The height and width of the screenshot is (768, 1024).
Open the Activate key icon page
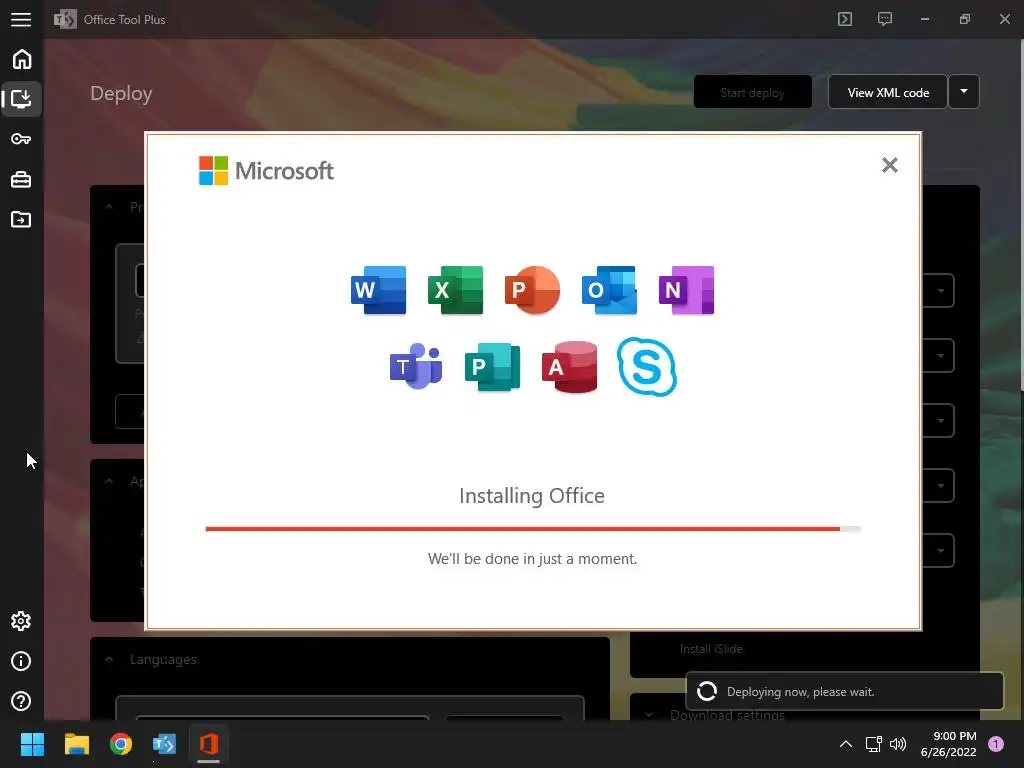point(21,138)
